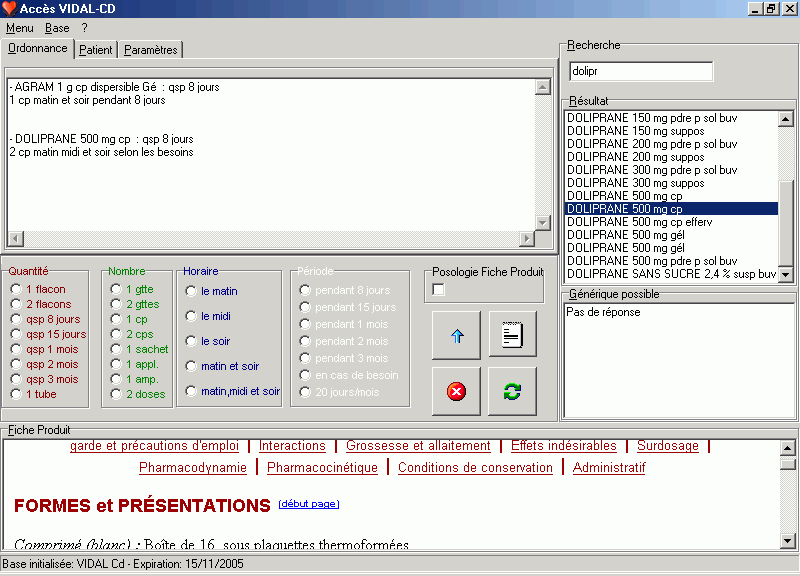Screen dimensions: 800x576
Task: Select 'DOLIPRANE 500 mg cp efferv' result
Action: (671, 222)
